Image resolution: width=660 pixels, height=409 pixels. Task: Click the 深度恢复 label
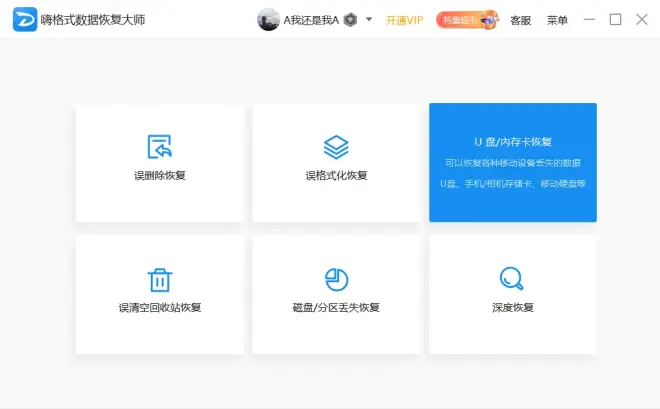(513, 308)
